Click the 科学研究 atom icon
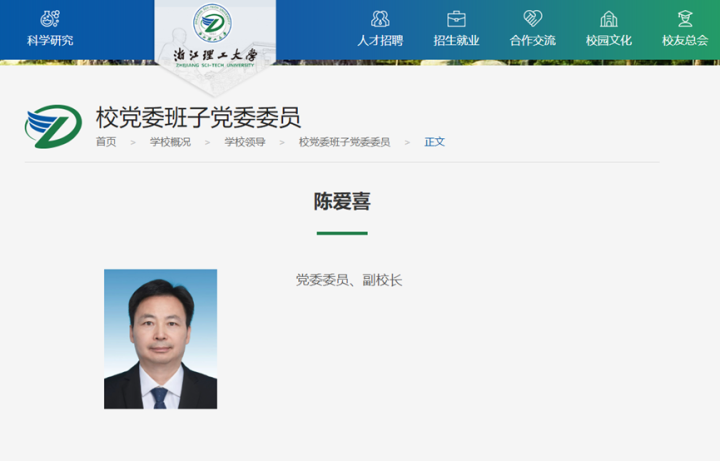 click(49, 18)
